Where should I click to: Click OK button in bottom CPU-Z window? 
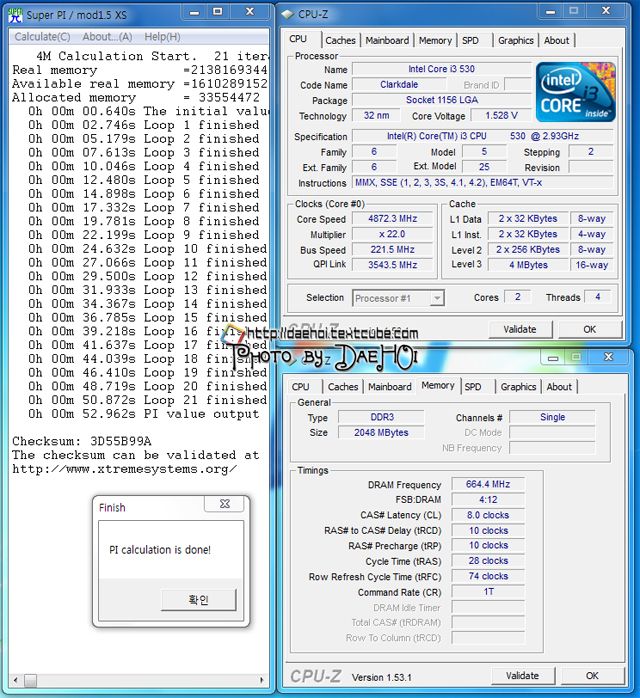(592, 676)
